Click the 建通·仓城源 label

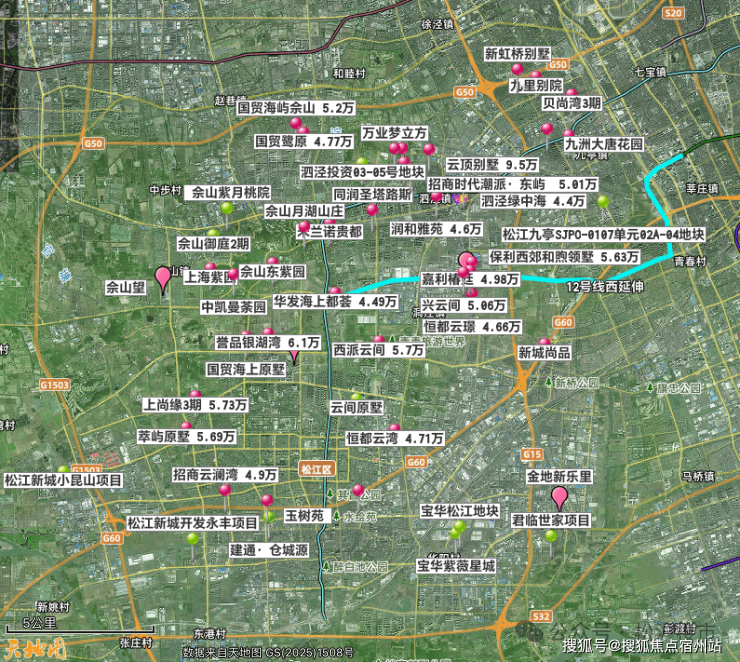click(269, 550)
